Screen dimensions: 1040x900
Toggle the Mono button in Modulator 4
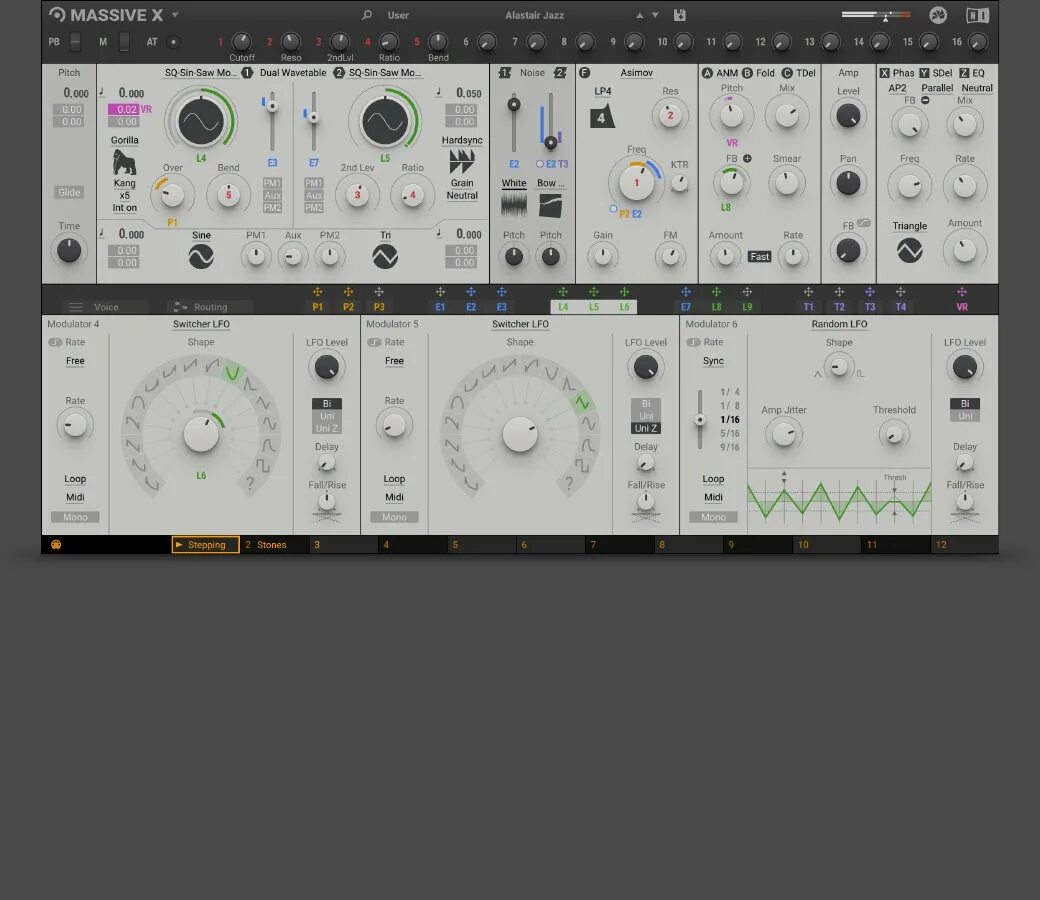[75, 517]
